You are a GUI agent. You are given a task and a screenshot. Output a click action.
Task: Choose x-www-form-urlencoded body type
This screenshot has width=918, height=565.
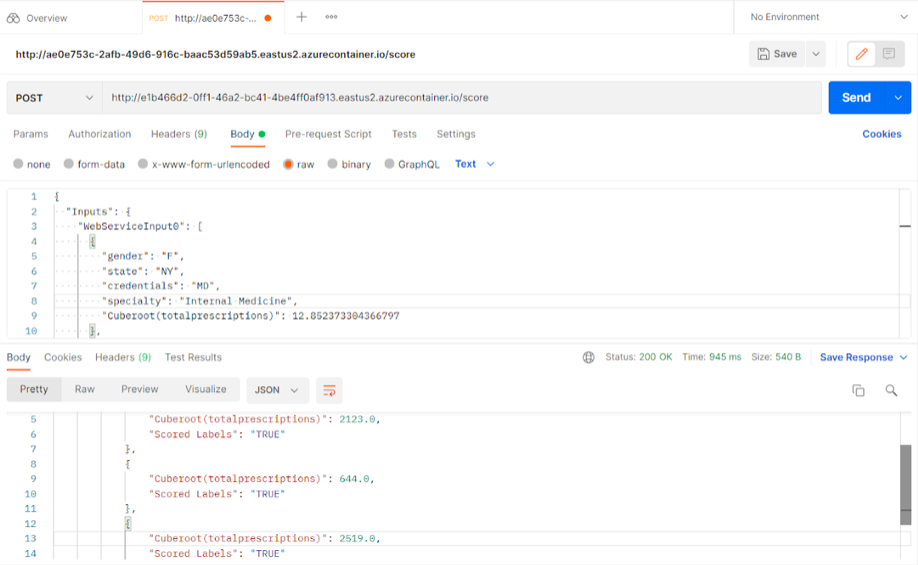point(204,165)
